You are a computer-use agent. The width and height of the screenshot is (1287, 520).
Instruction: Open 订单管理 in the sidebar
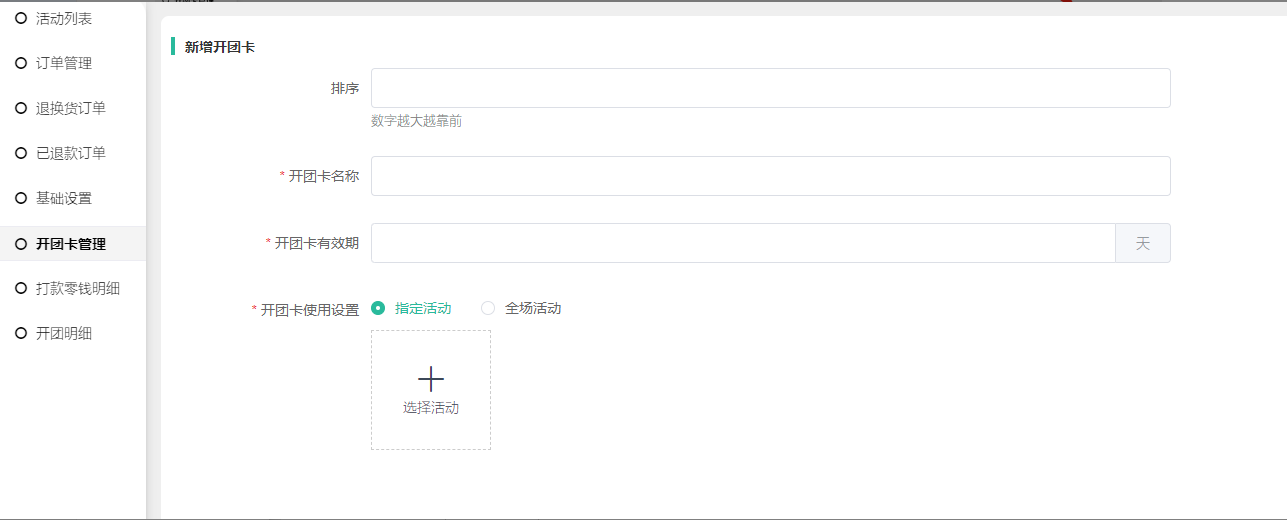tap(64, 63)
